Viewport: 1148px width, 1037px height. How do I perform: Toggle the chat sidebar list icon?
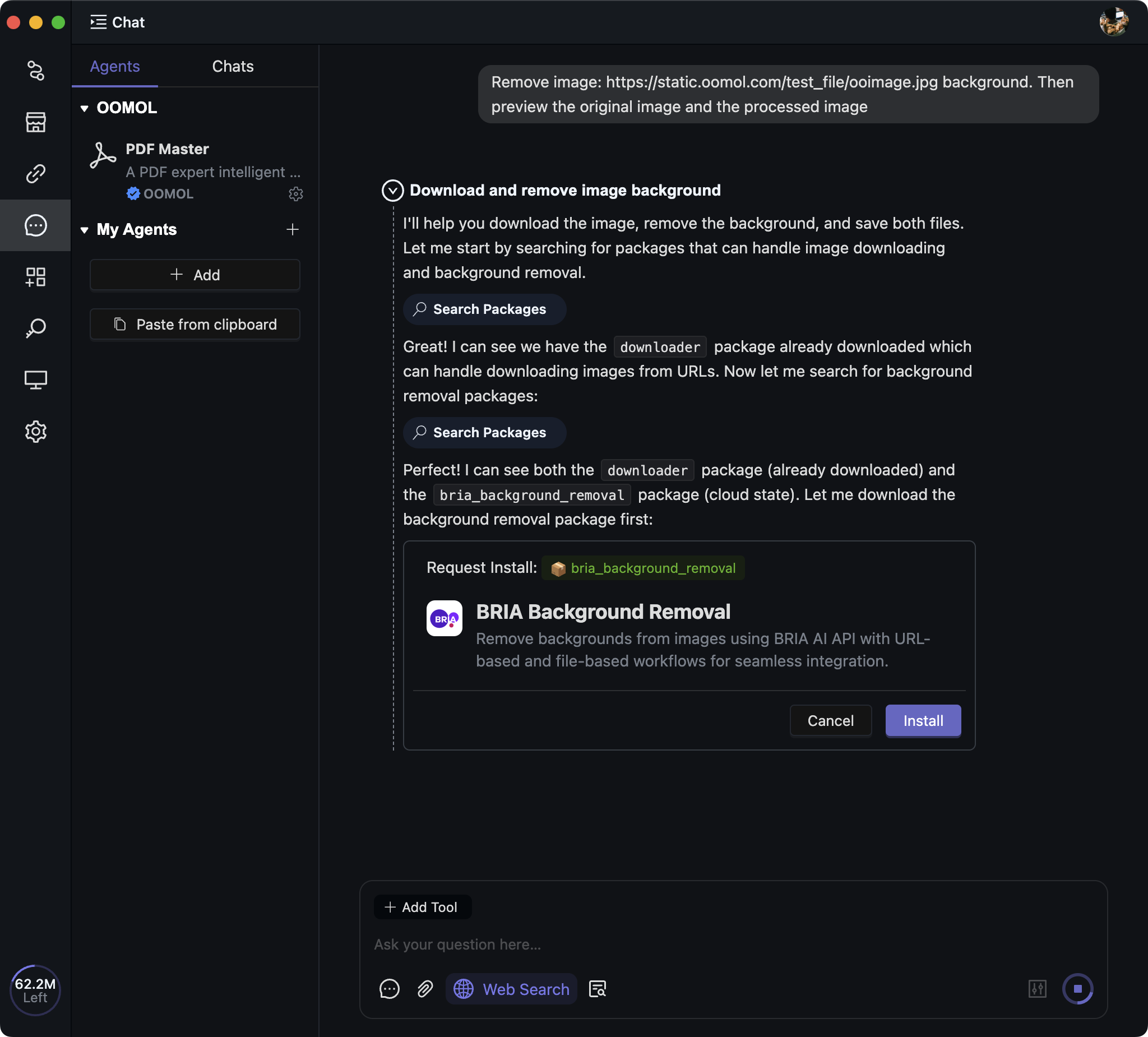[x=98, y=22]
